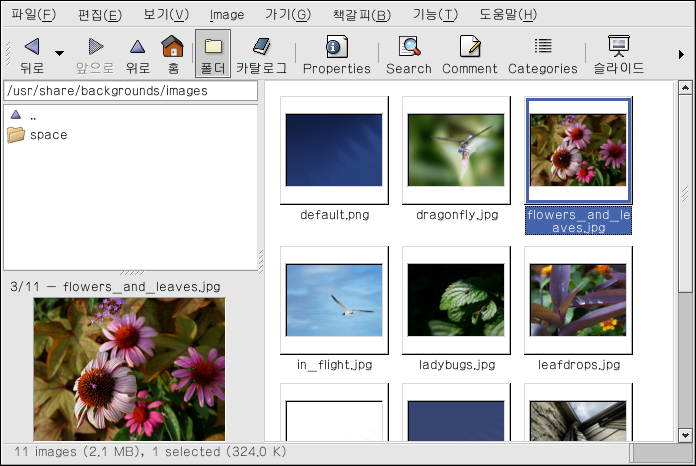Go up one level with 위로 icon

tap(137, 47)
